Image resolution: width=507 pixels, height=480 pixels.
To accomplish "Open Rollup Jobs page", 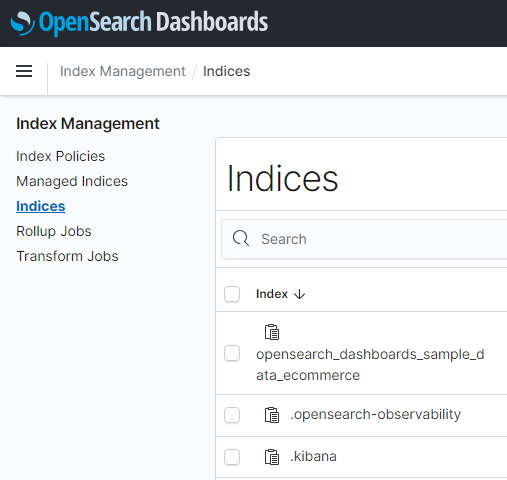I will [54, 231].
